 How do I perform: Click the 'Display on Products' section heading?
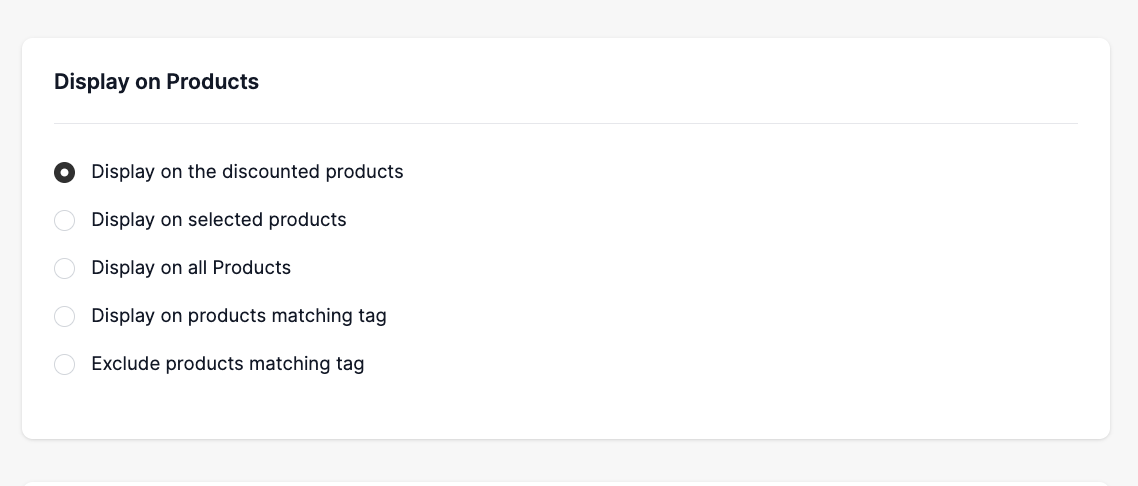click(x=156, y=82)
